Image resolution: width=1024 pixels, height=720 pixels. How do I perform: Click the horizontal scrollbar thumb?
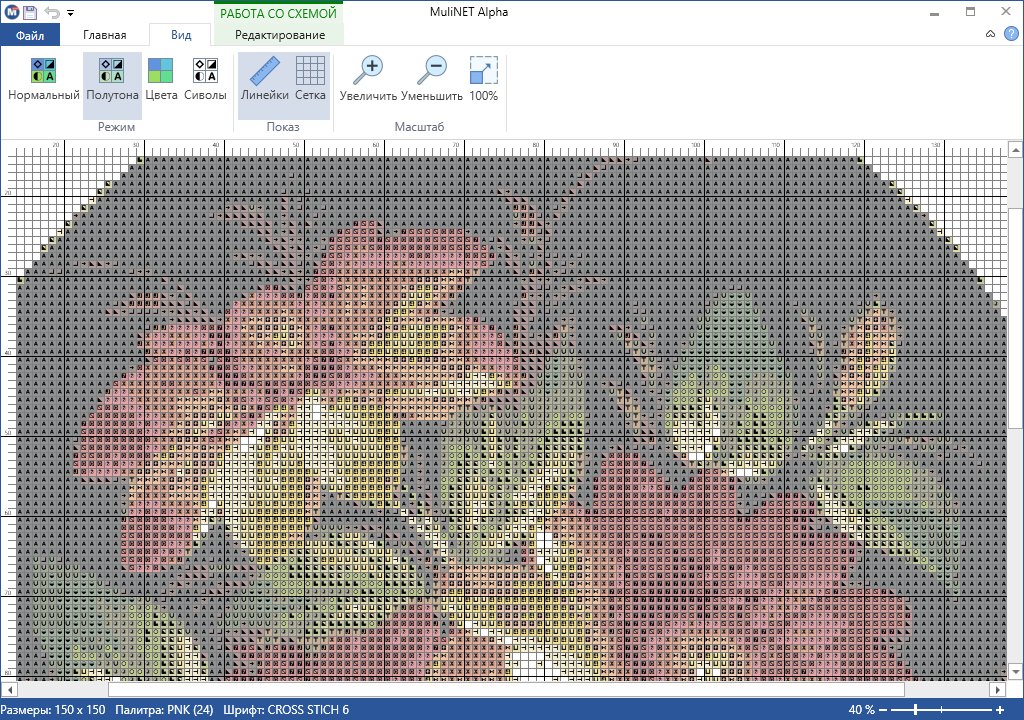click(506, 689)
